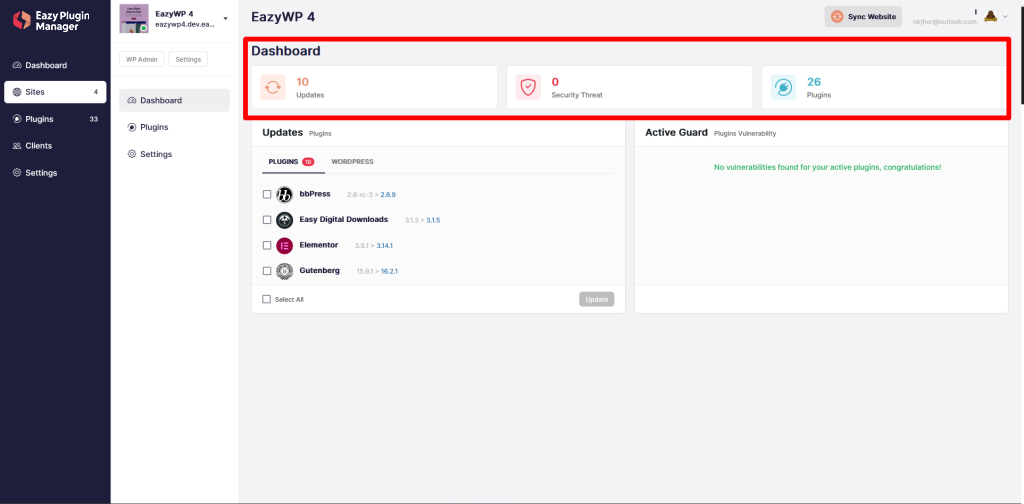The height and width of the screenshot is (504, 1024).
Task: Click the site Settings button
Action: (x=188, y=59)
